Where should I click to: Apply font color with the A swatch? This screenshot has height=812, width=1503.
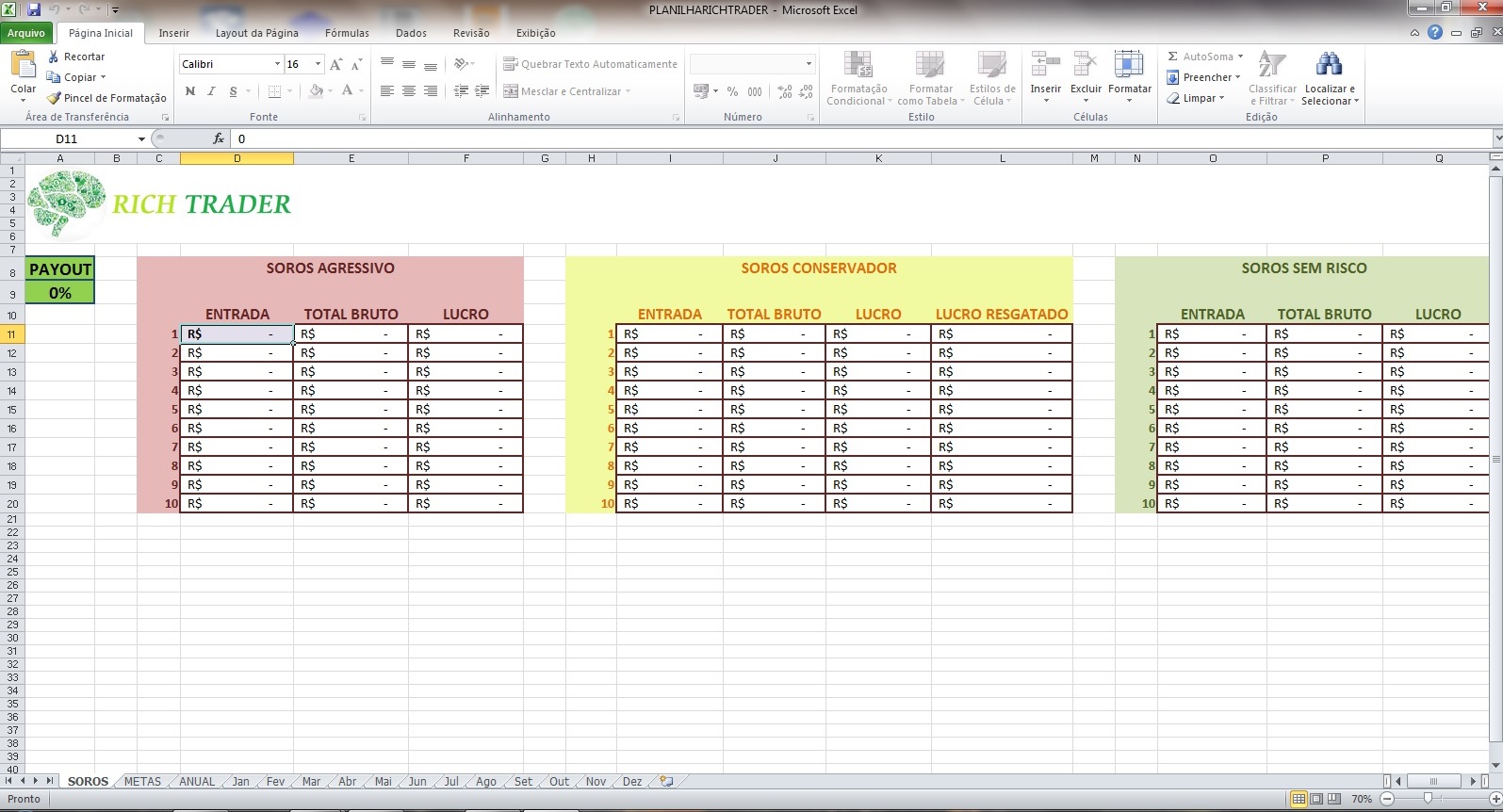[347, 91]
